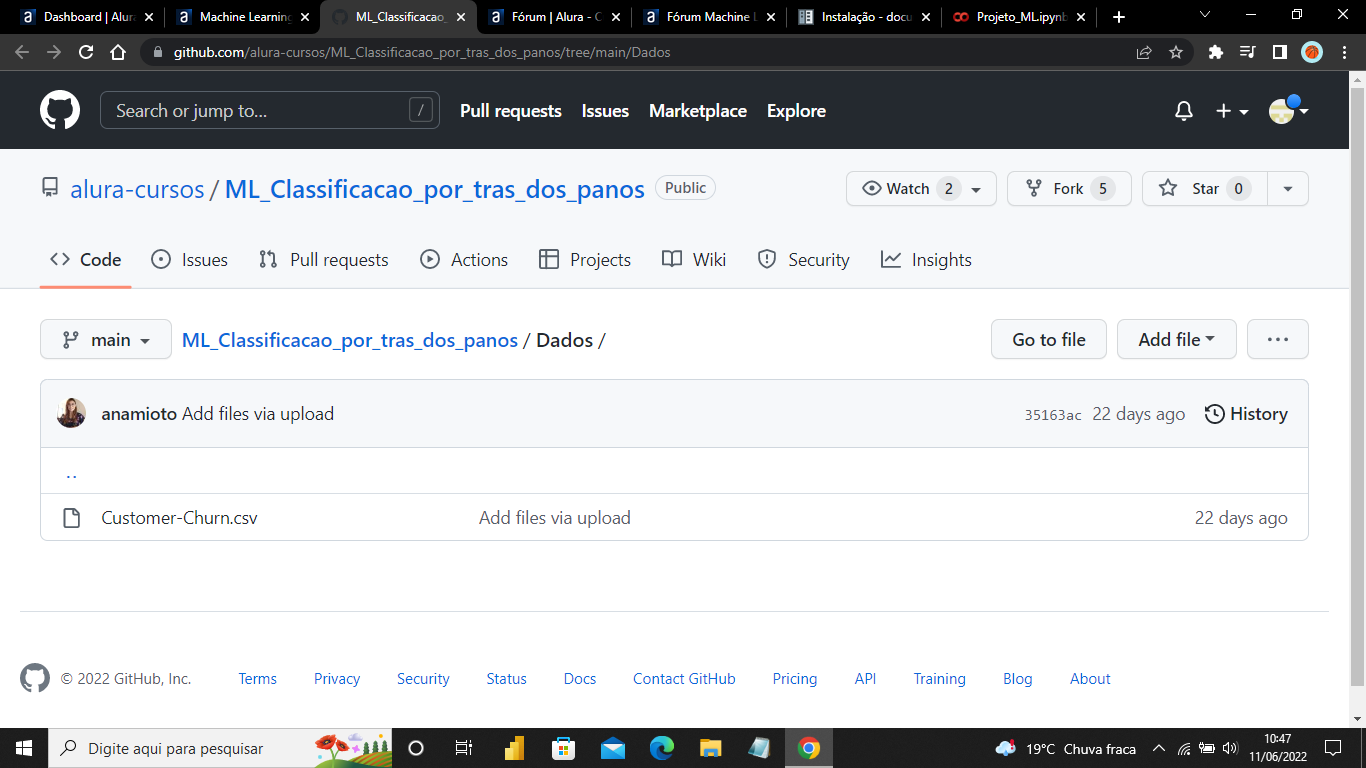Switch to the Actions tab
Screen dimensions: 1366x768
(464, 260)
